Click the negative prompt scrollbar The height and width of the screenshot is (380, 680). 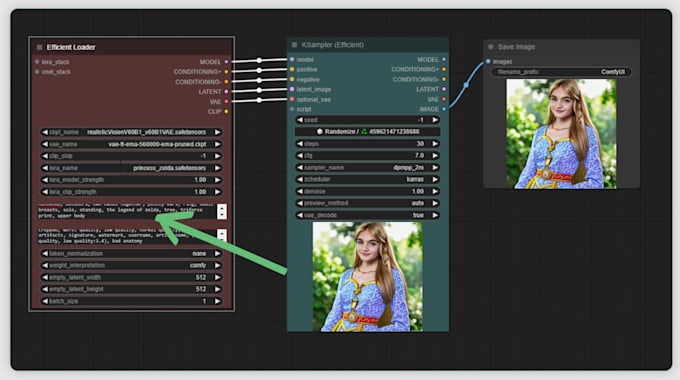click(222, 236)
